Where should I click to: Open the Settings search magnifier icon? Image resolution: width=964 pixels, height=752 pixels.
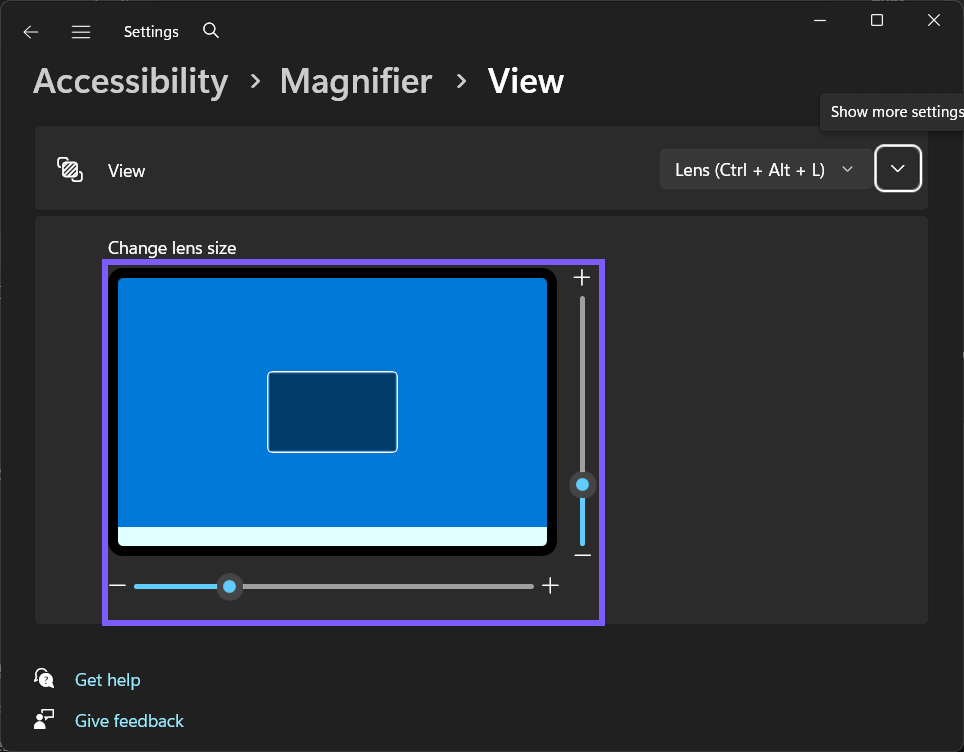point(211,30)
